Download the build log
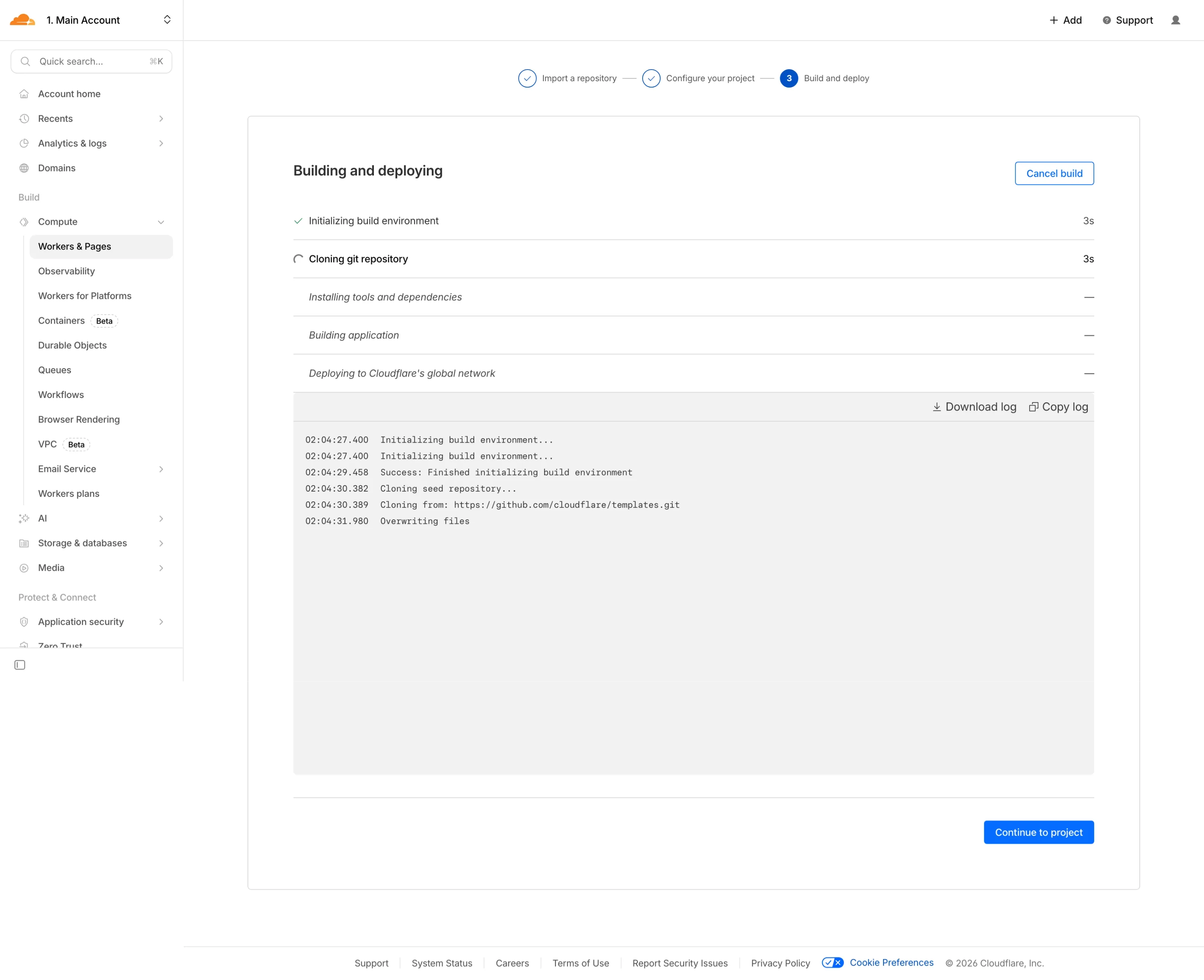Image resolution: width=1204 pixels, height=980 pixels. coord(974,407)
